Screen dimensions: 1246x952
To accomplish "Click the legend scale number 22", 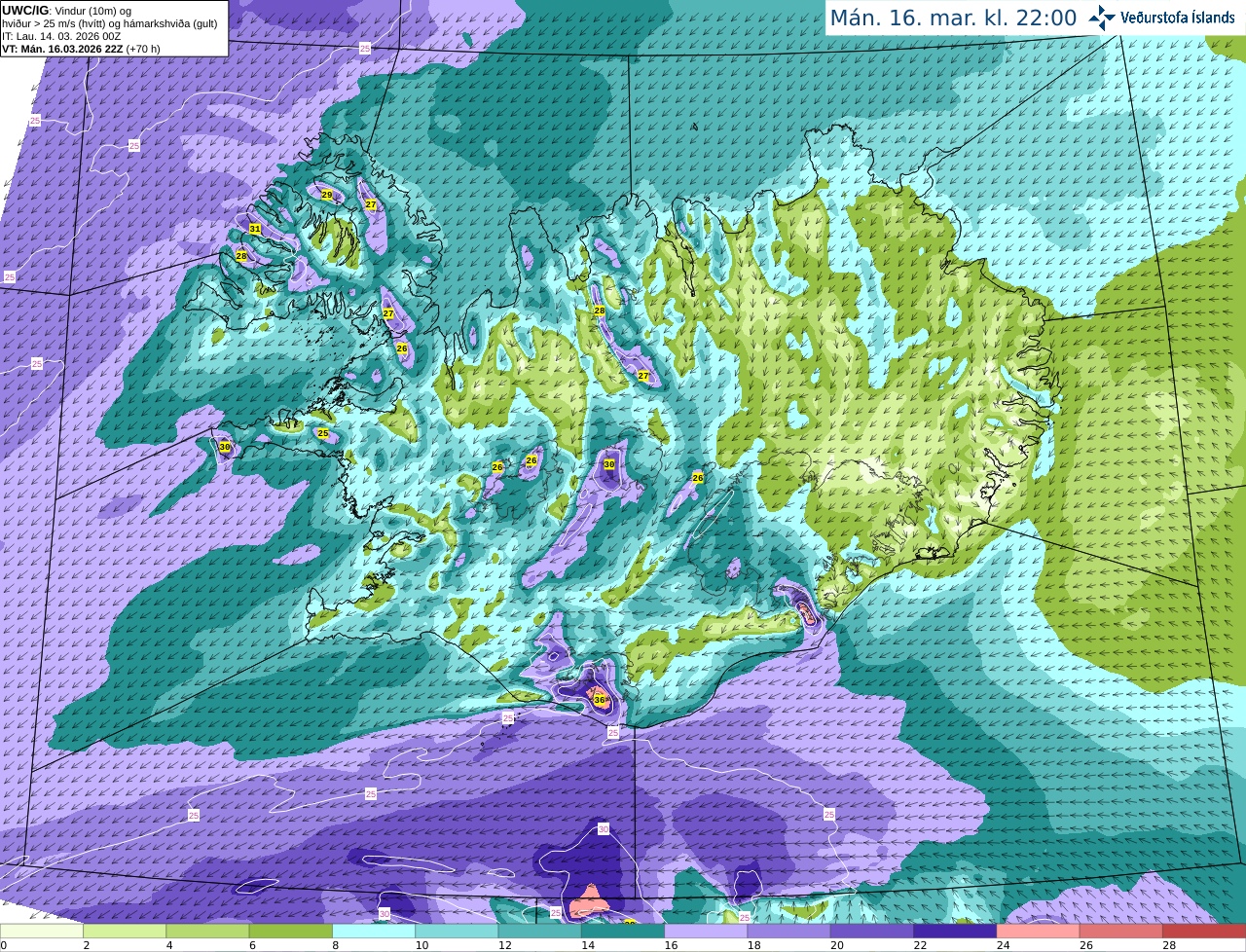I will click(920, 945).
